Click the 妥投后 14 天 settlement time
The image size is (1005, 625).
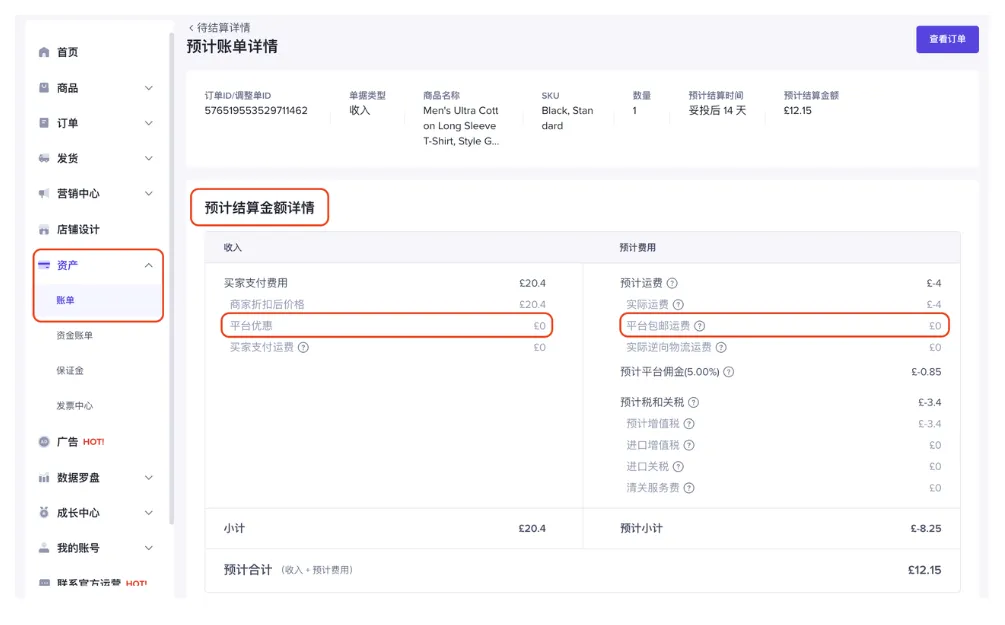point(717,110)
